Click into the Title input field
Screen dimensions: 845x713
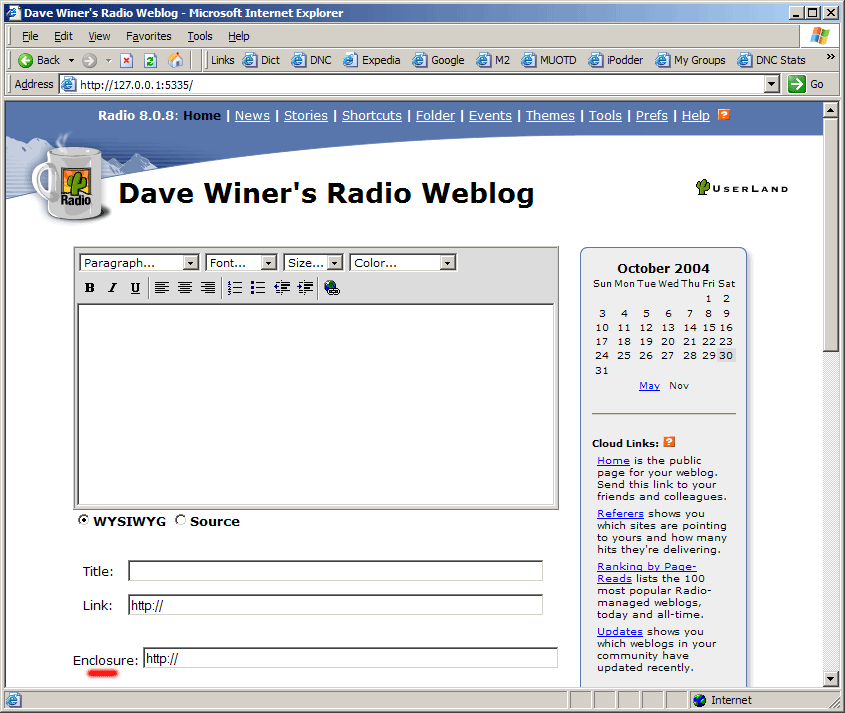pyautogui.click(x=335, y=571)
